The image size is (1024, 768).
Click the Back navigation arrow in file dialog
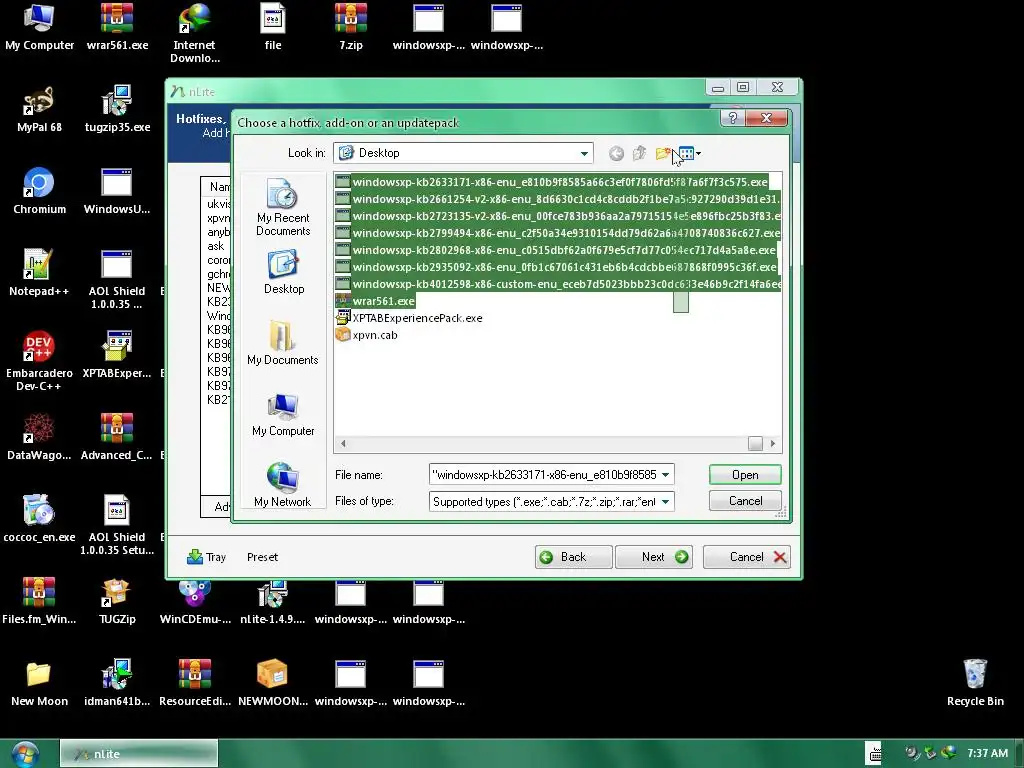click(616, 153)
